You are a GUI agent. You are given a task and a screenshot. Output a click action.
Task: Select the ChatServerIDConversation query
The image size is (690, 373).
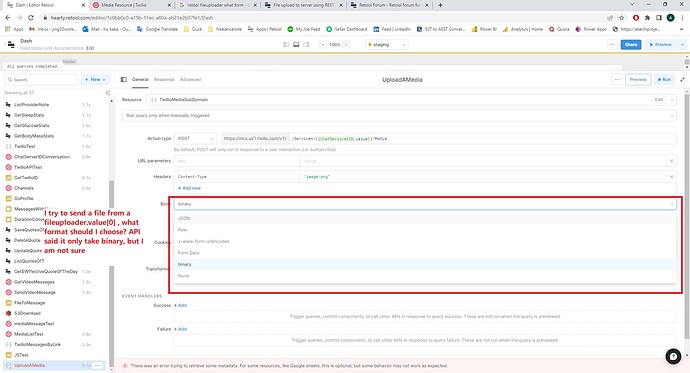42,157
